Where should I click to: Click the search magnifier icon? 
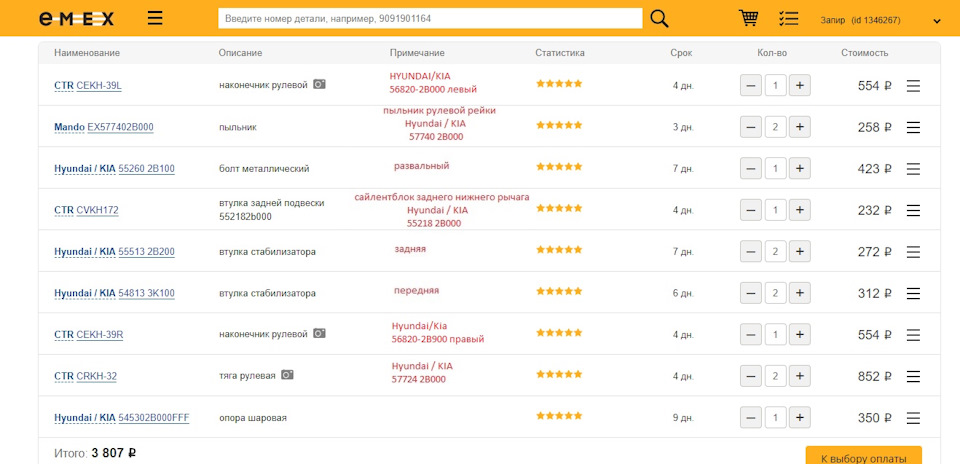[x=659, y=18]
